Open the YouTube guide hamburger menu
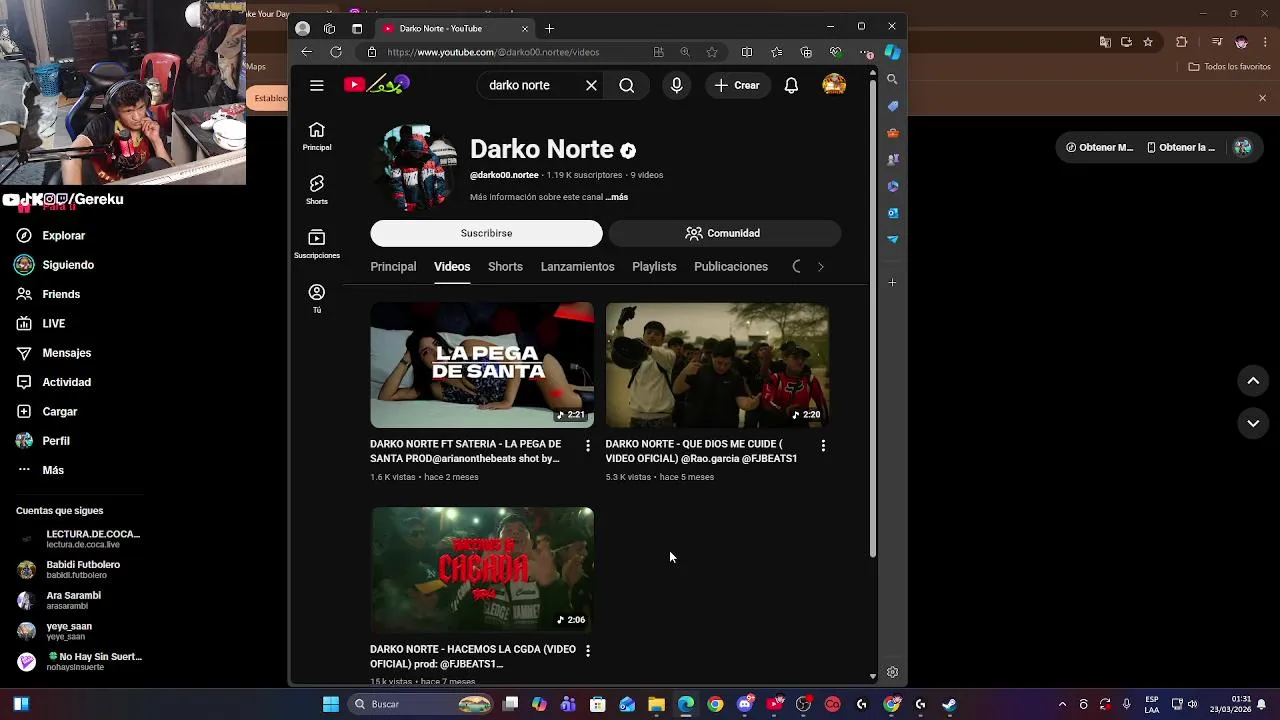This screenshot has width=1280, height=720. pos(317,85)
